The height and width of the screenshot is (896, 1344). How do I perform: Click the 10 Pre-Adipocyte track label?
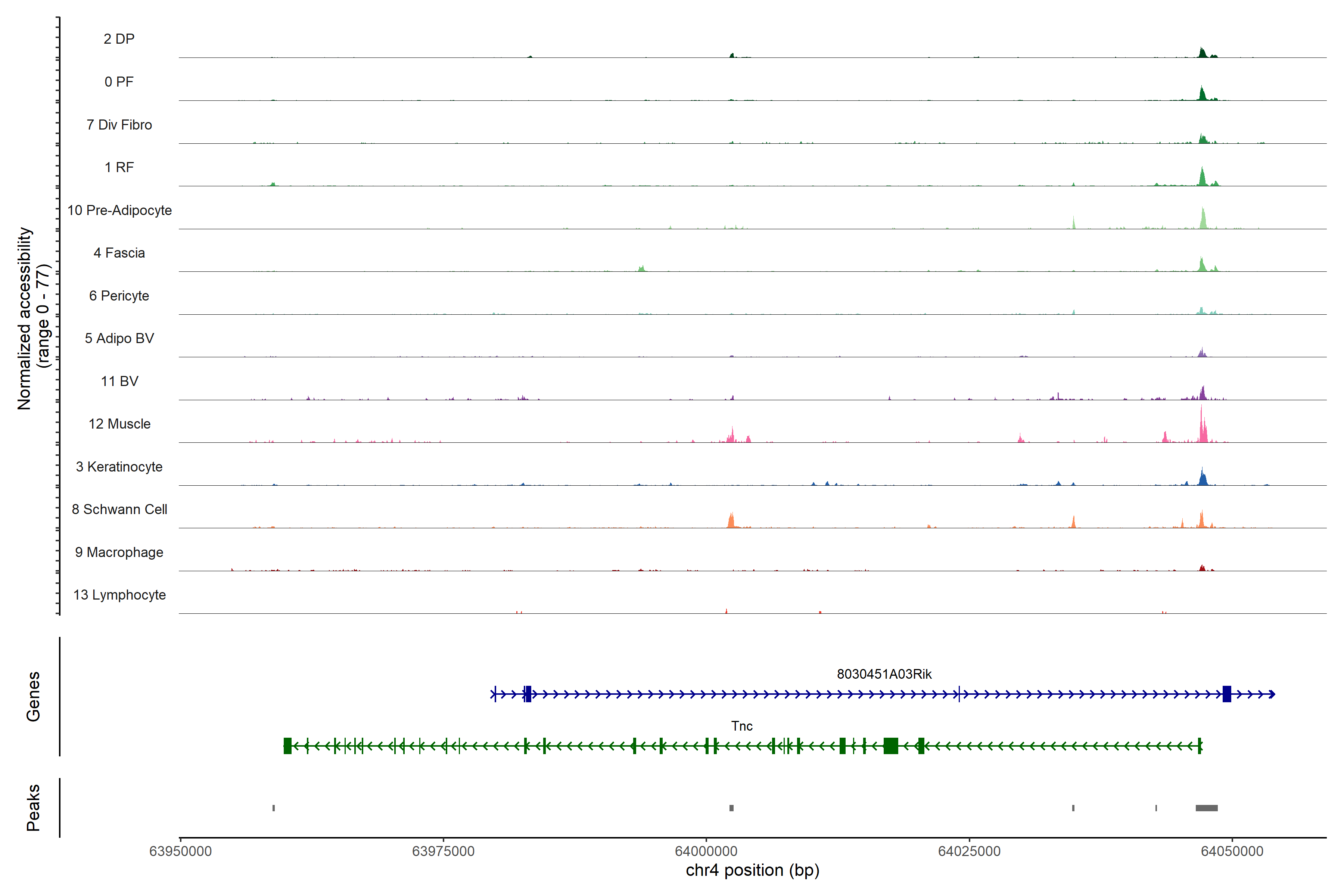click(x=119, y=210)
